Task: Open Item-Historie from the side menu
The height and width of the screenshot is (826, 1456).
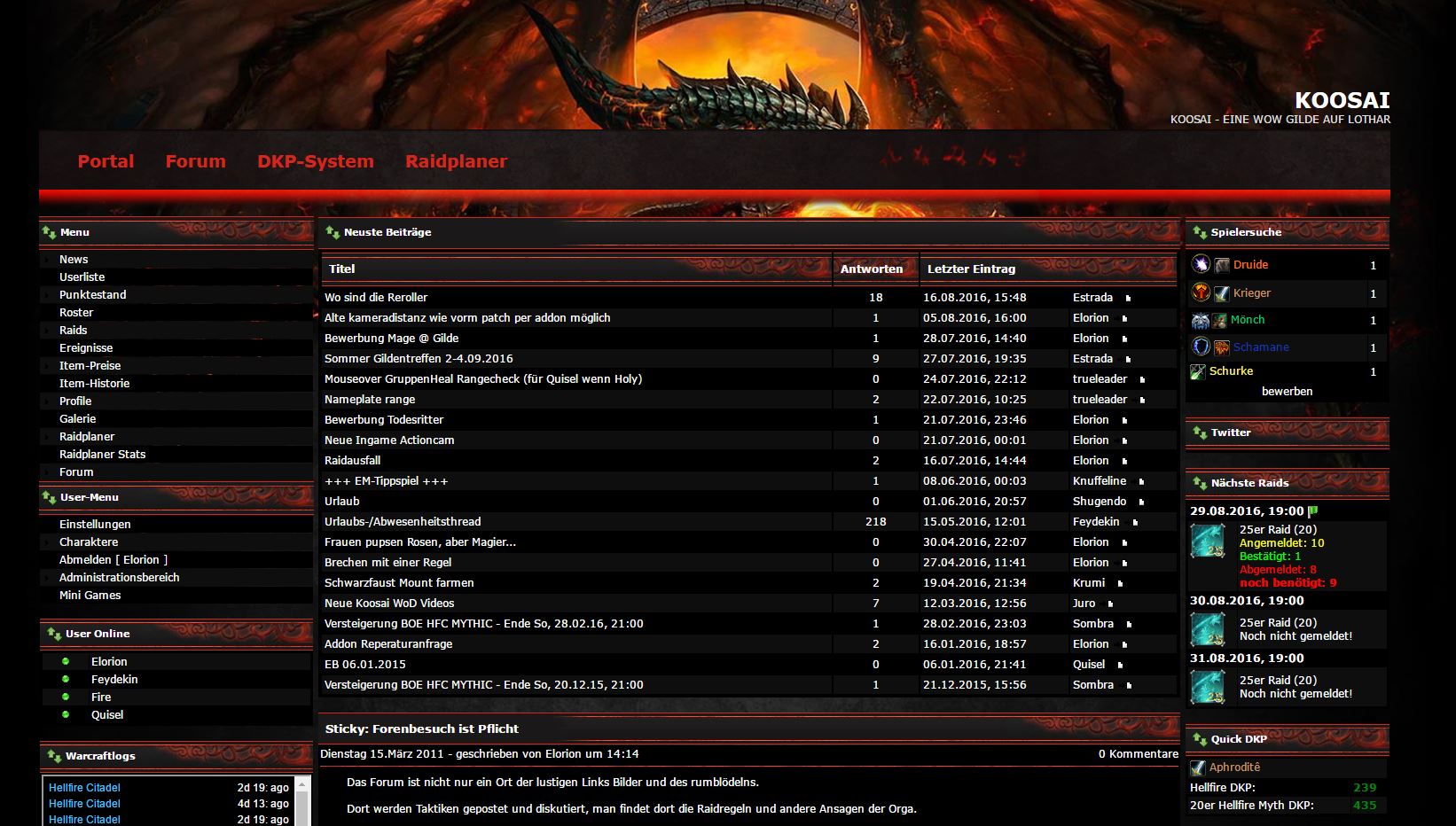Action: [x=95, y=384]
